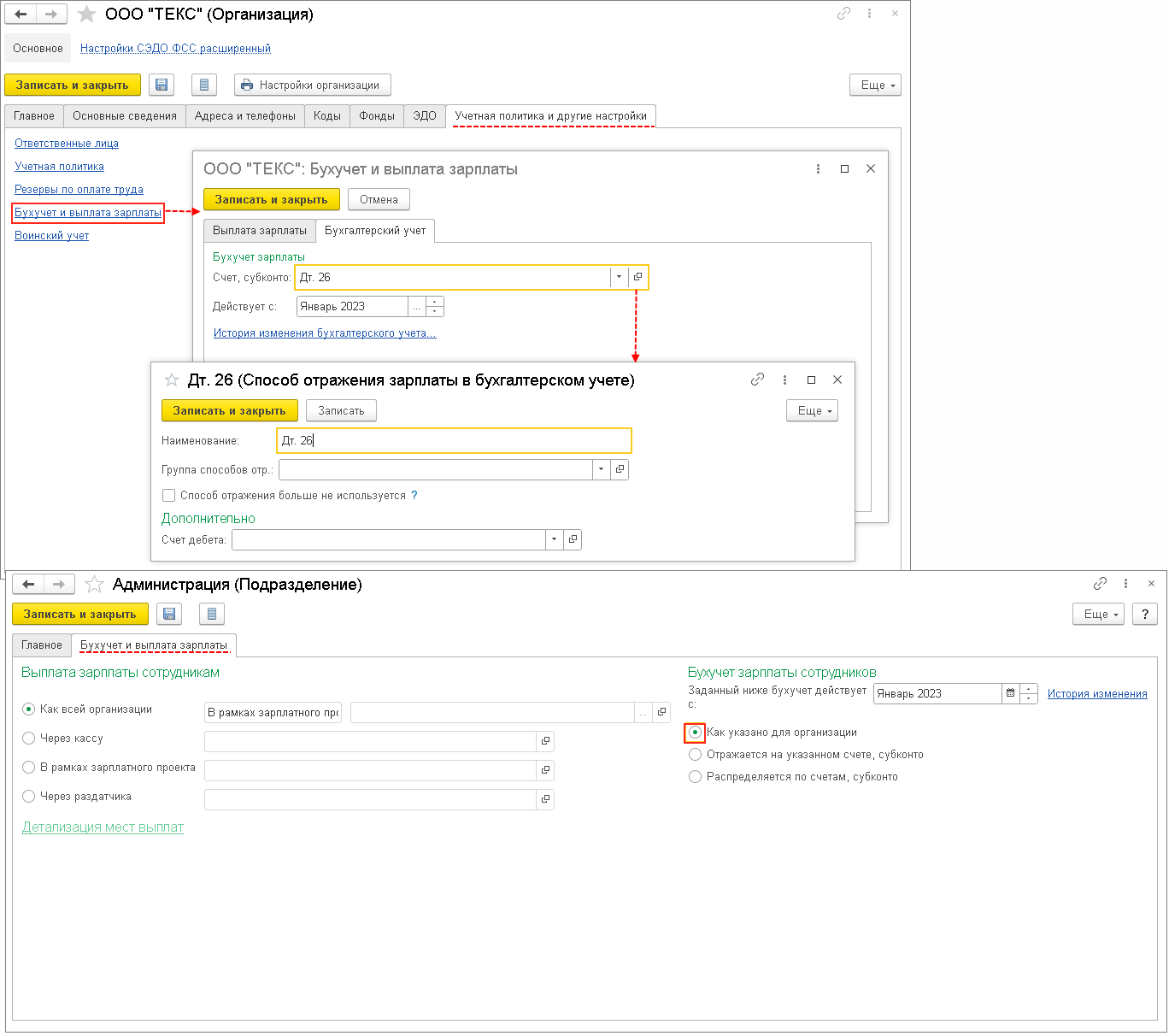1169x1036 pixels.
Task: Copy link to Дт. 26 method form
Action: (757, 380)
